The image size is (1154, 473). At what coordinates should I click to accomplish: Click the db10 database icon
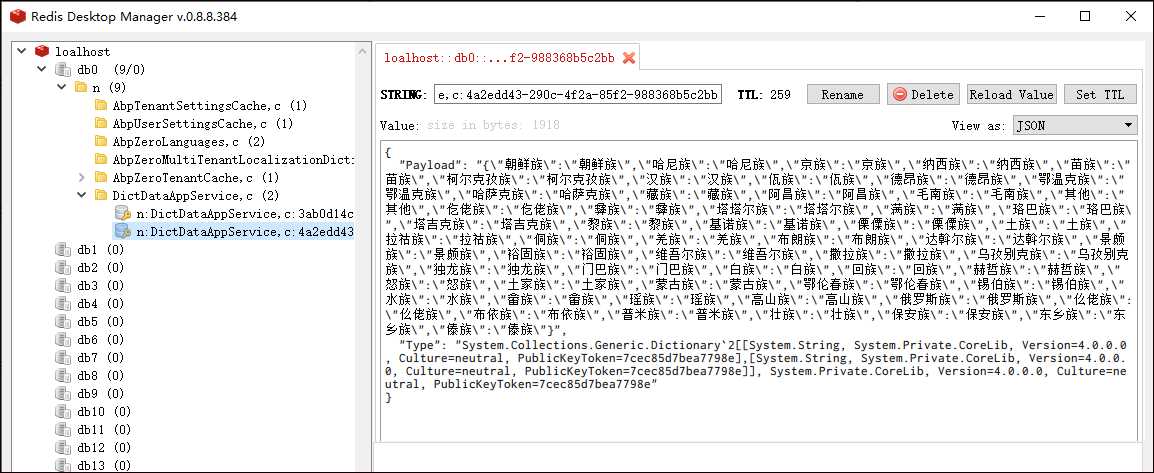63,412
